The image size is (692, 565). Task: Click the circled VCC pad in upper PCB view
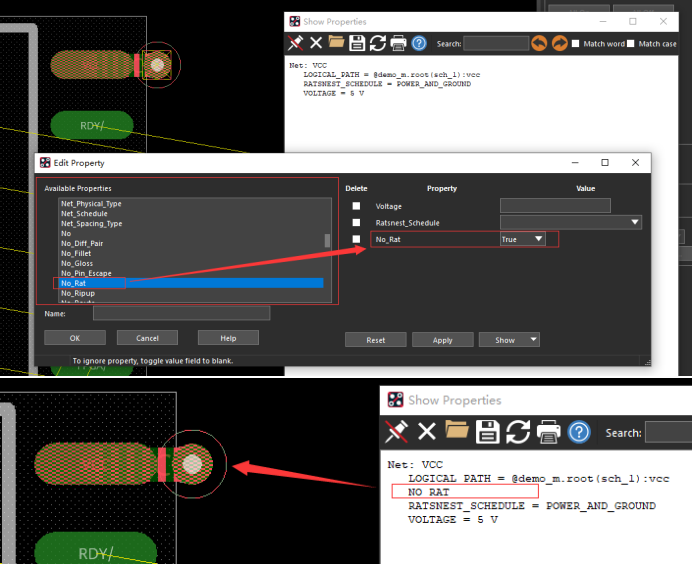click(x=157, y=65)
